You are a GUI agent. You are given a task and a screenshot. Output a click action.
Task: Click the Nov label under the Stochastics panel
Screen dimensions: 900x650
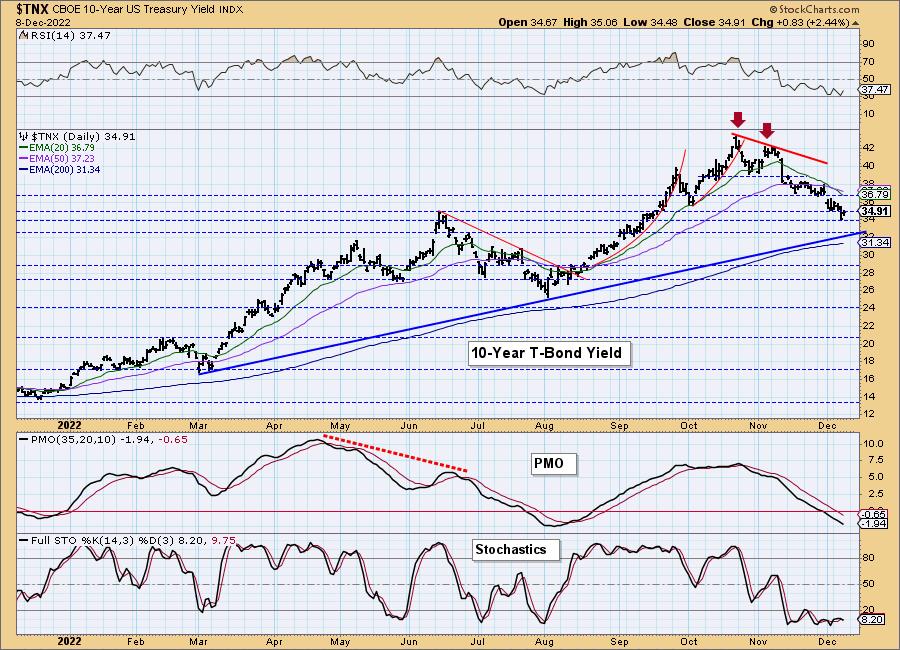pos(758,641)
